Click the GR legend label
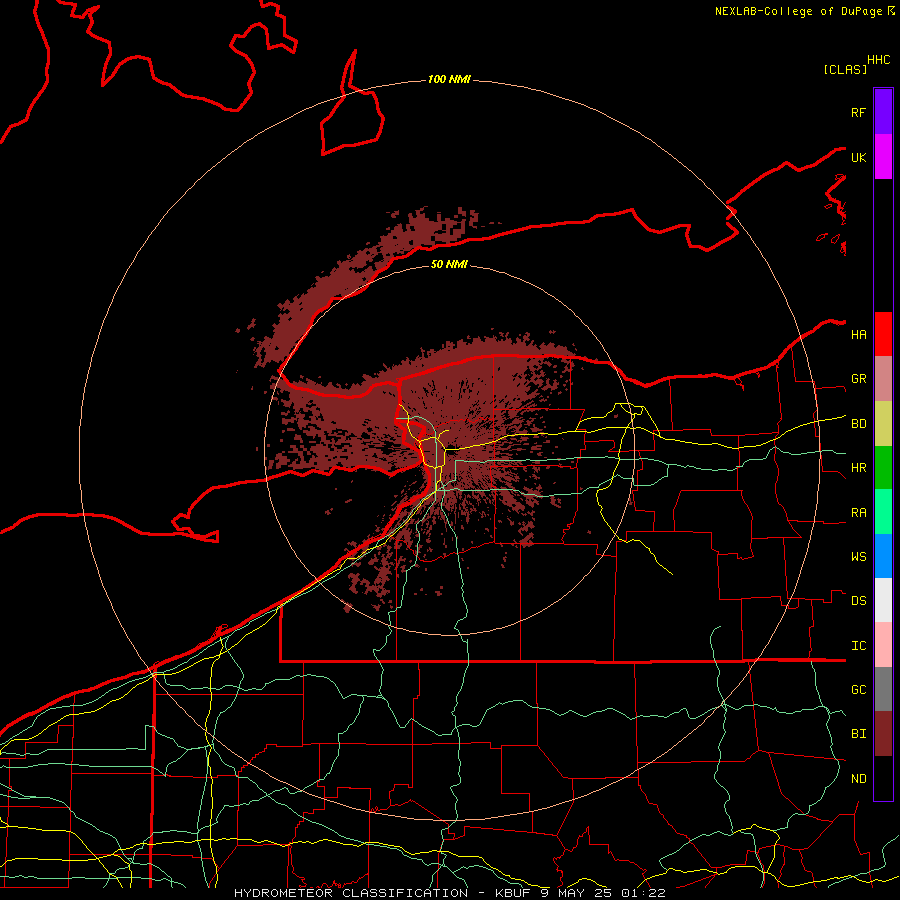This screenshot has width=900, height=900. 859,379
